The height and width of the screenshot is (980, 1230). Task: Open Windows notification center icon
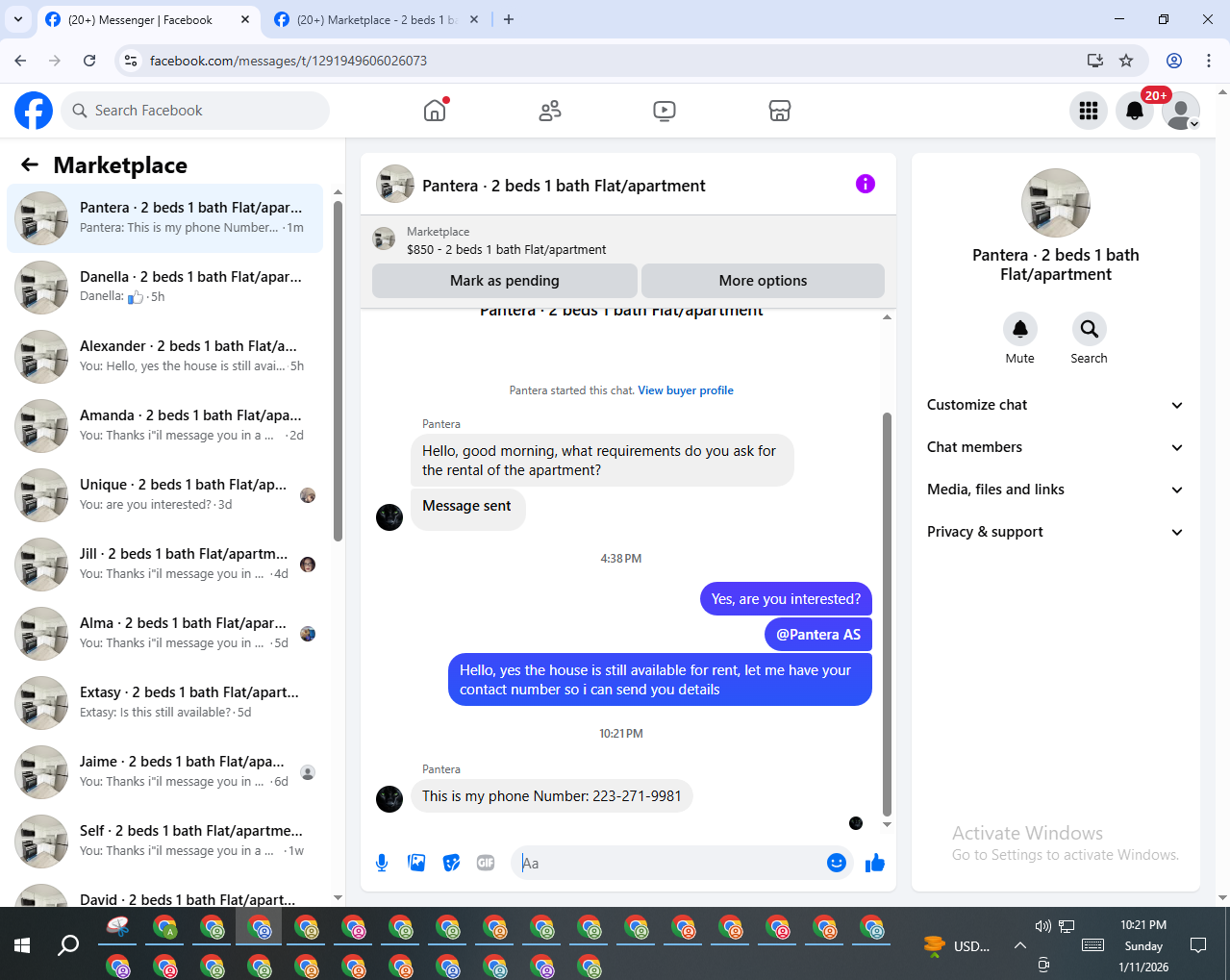click(1198, 945)
